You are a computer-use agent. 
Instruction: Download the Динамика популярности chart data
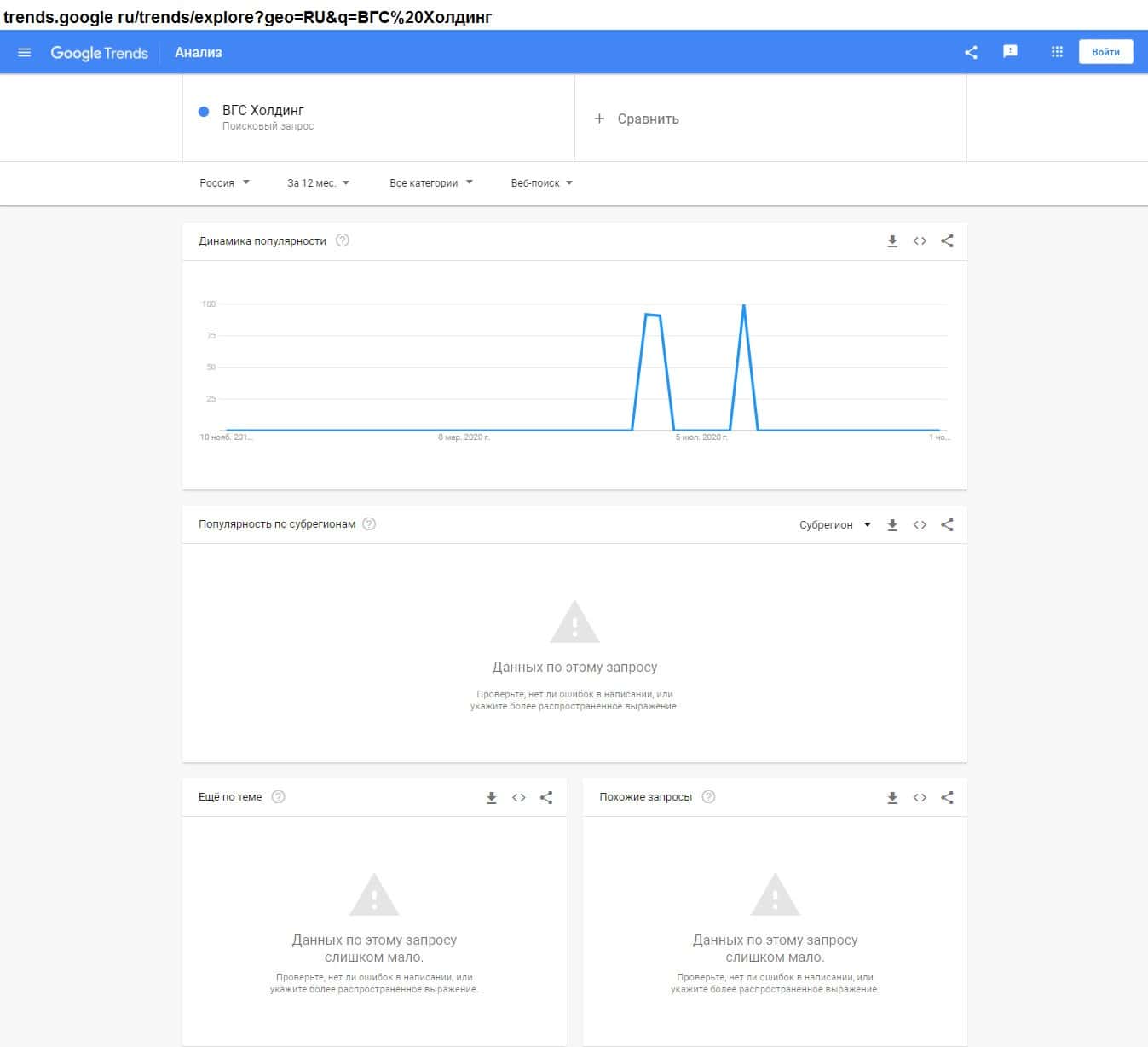[892, 241]
